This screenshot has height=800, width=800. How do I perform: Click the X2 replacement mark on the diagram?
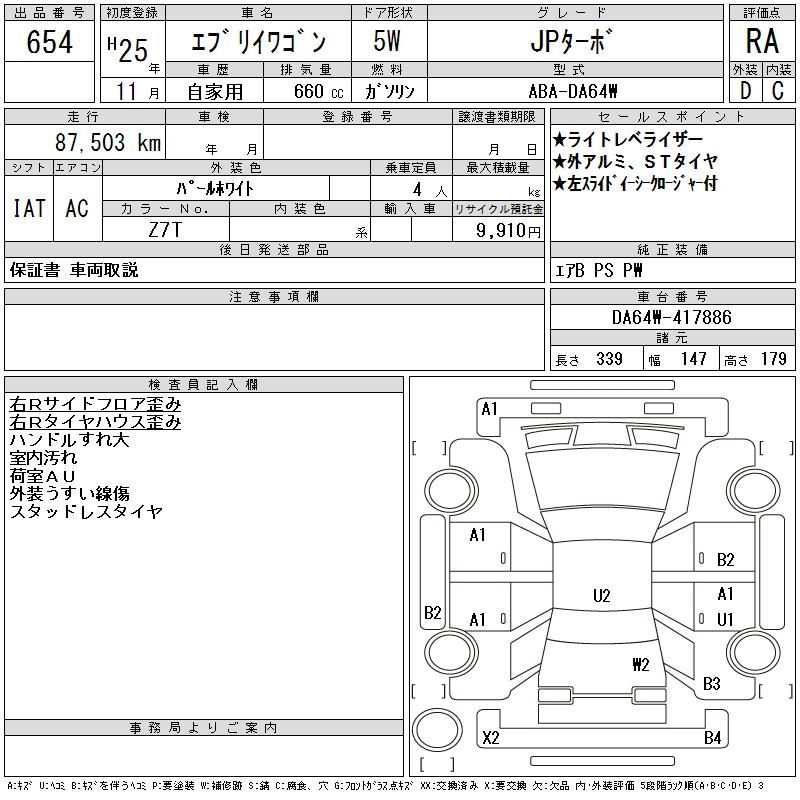pyautogui.click(x=491, y=737)
